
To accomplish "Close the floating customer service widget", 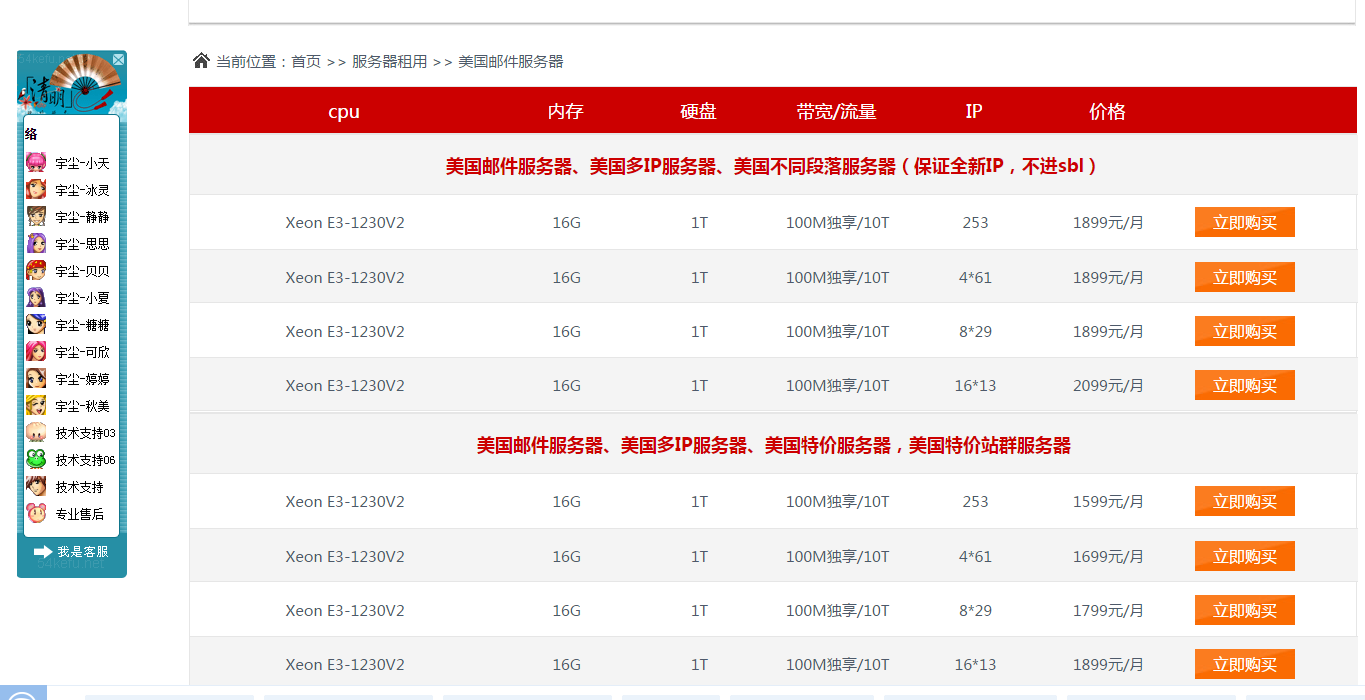I will click(x=118, y=60).
